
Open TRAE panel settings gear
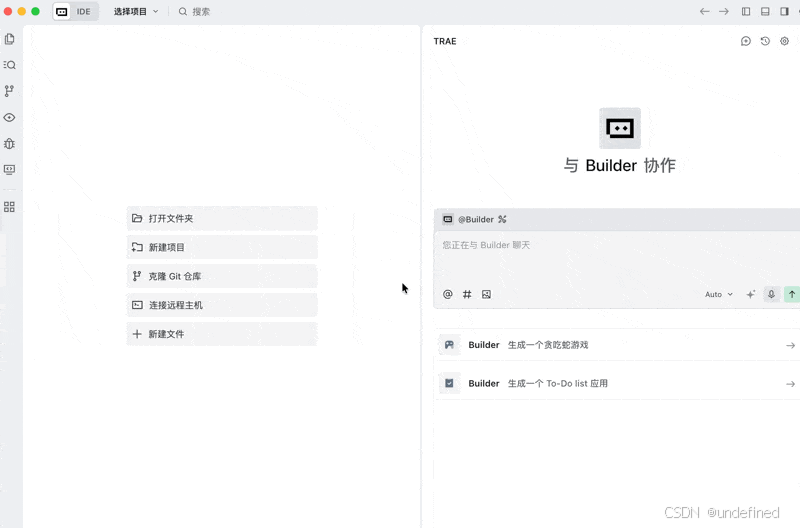(x=785, y=41)
